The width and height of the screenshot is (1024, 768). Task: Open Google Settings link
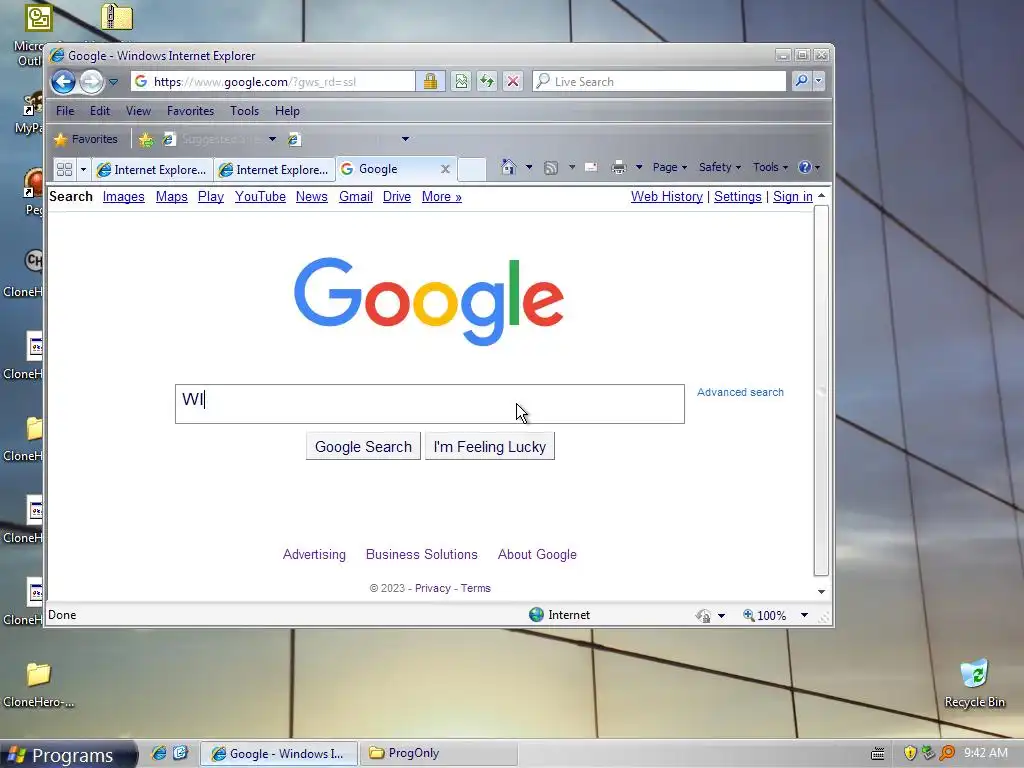[737, 197]
